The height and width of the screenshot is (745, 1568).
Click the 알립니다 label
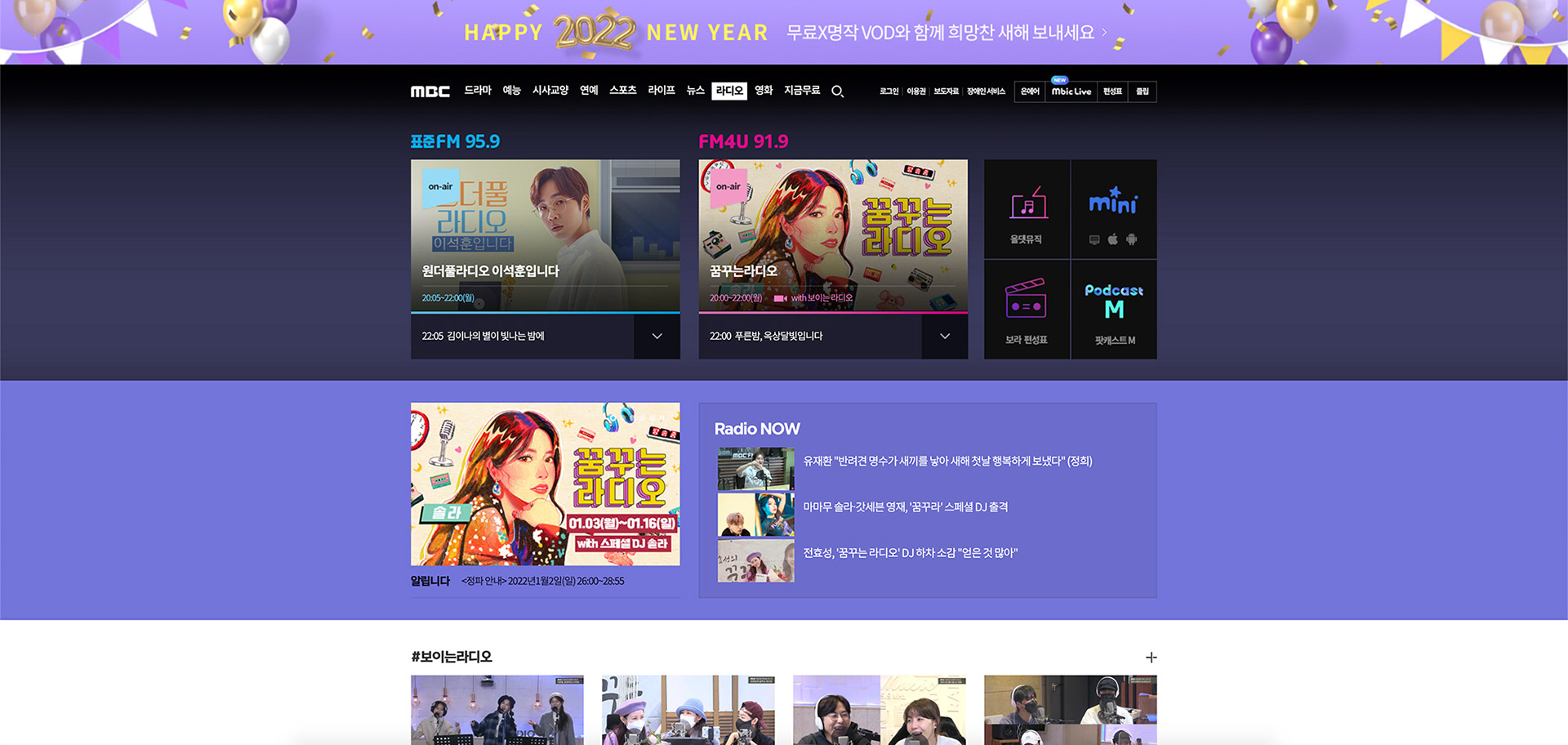click(430, 582)
